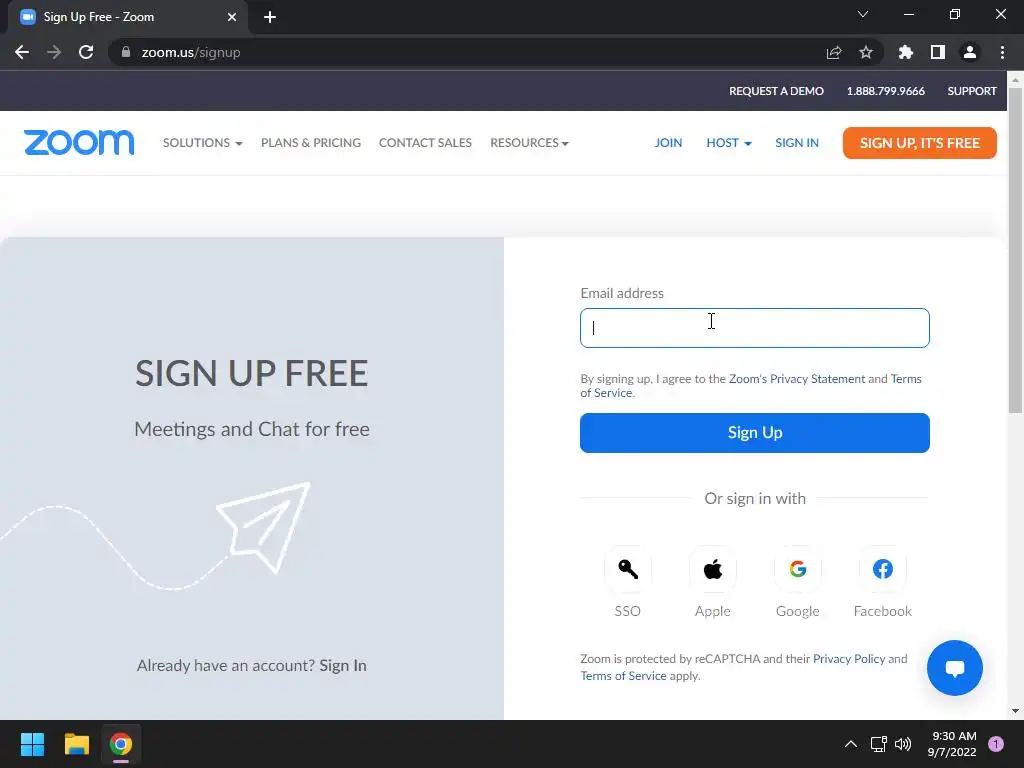Open the Support link
1024x768 pixels.
pos(972,91)
